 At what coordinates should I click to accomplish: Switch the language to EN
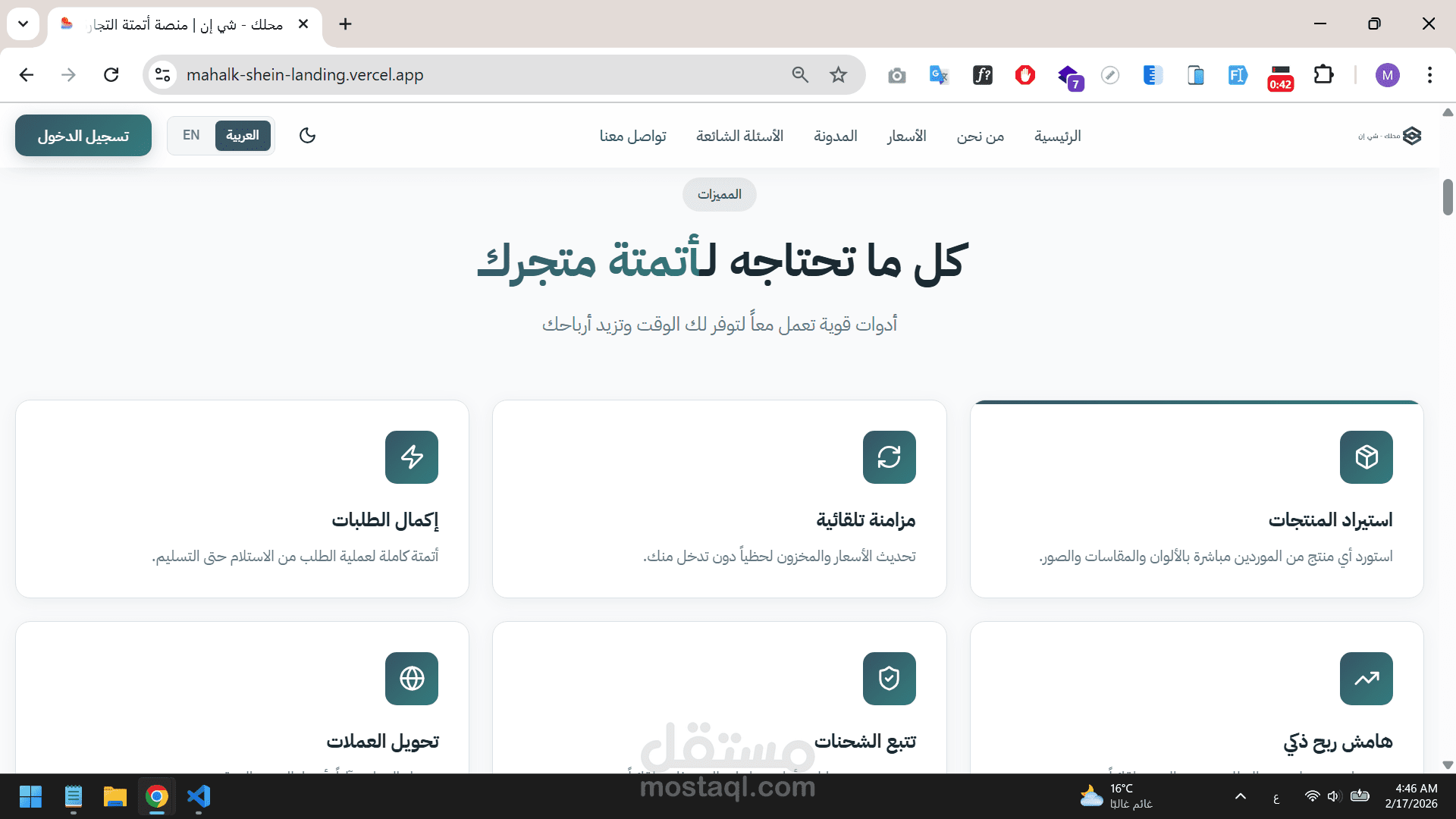(191, 136)
